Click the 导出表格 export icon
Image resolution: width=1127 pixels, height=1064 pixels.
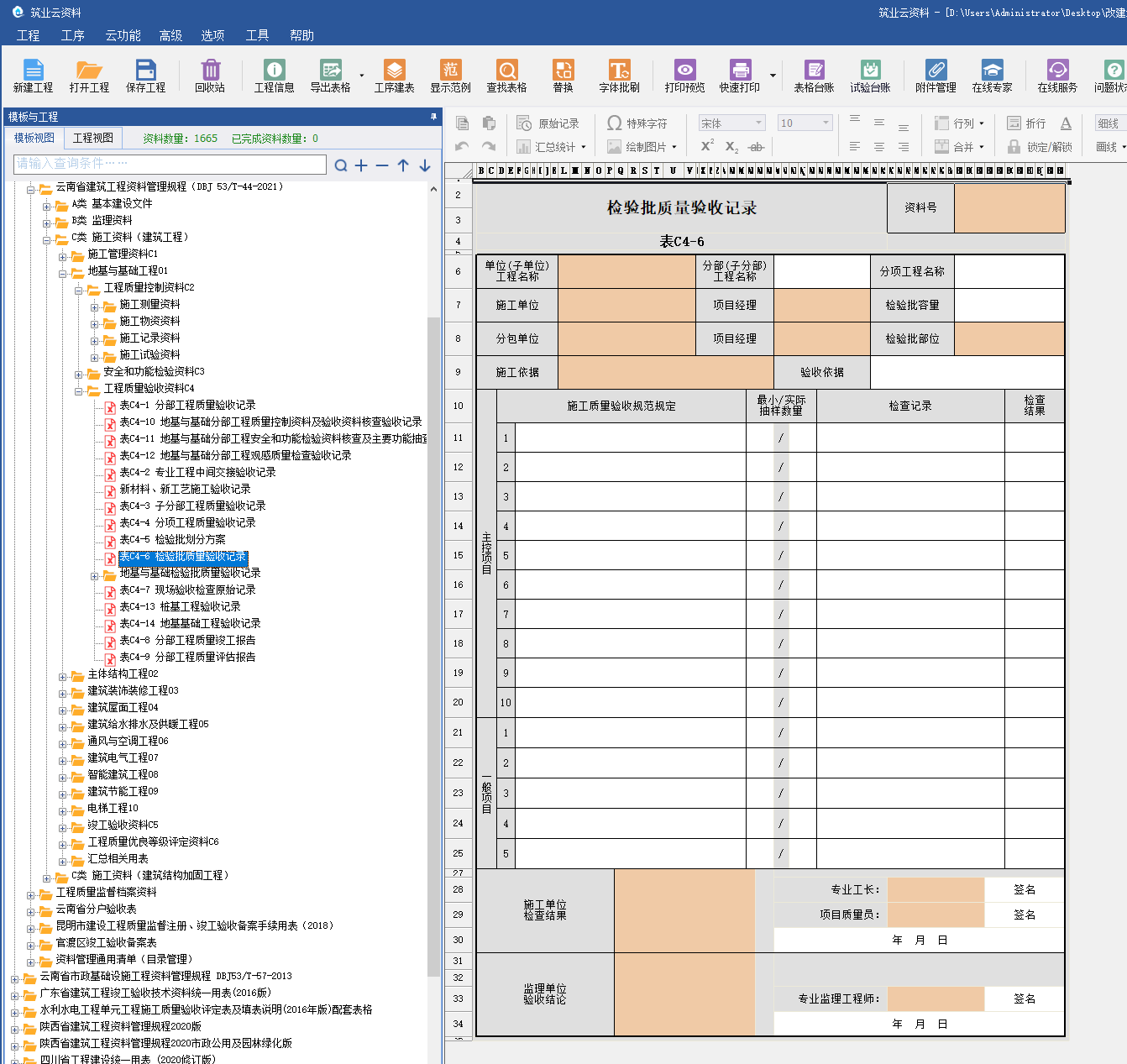[x=330, y=76]
